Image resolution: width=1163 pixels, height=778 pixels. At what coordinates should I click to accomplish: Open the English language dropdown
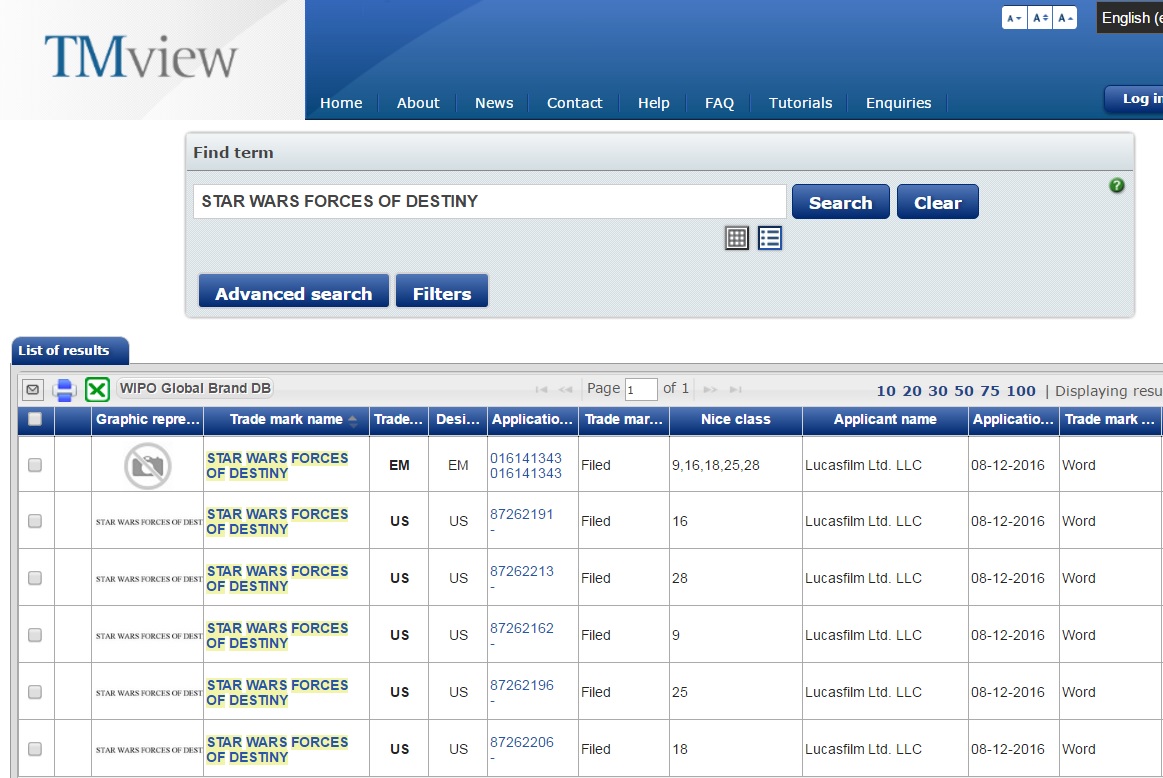[x=1130, y=18]
